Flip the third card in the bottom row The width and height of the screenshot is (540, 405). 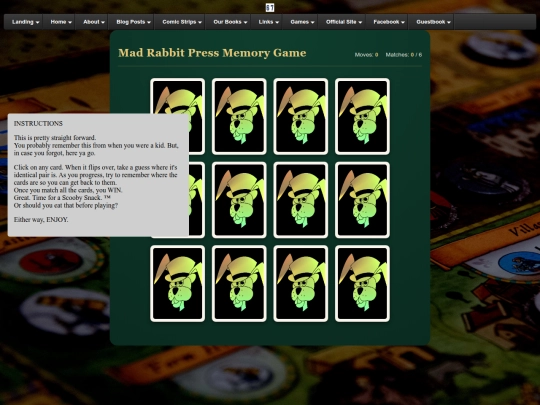(301, 284)
